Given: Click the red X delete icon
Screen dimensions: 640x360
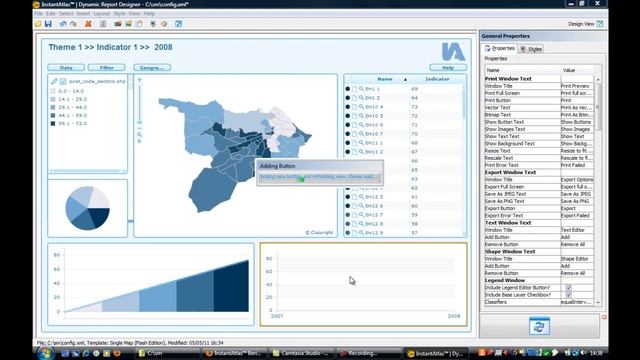Looking at the screenshot, I should [x=88, y=24].
